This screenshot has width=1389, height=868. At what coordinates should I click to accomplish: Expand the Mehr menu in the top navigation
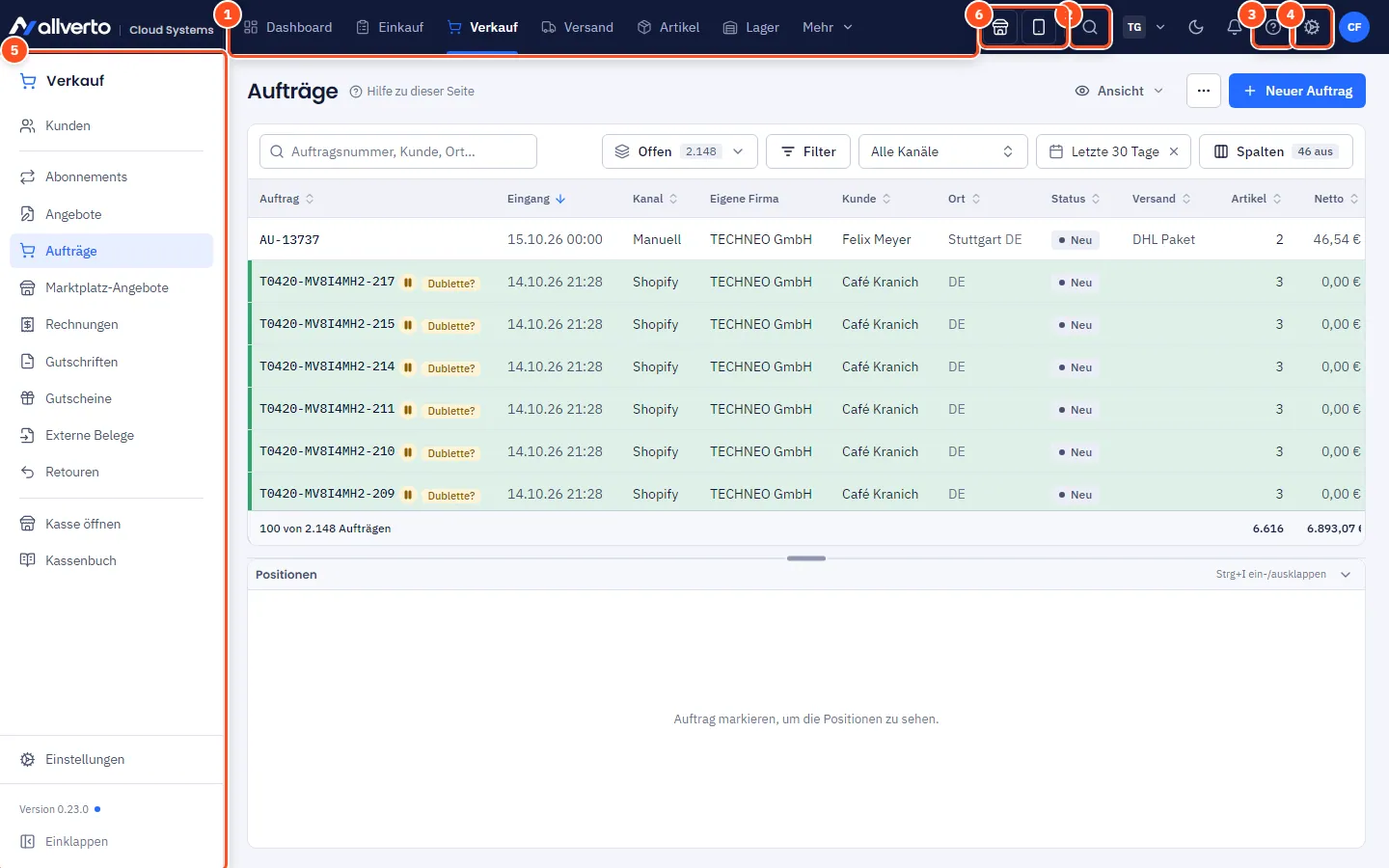[x=828, y=27]
